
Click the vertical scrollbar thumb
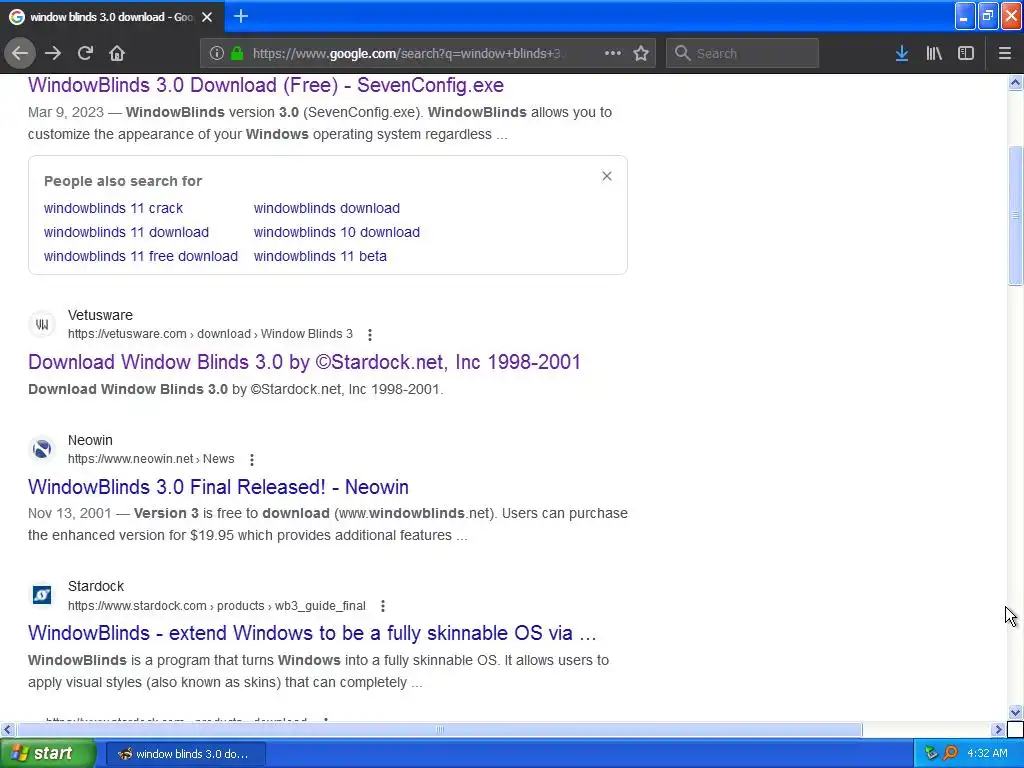click(1015, 216)
